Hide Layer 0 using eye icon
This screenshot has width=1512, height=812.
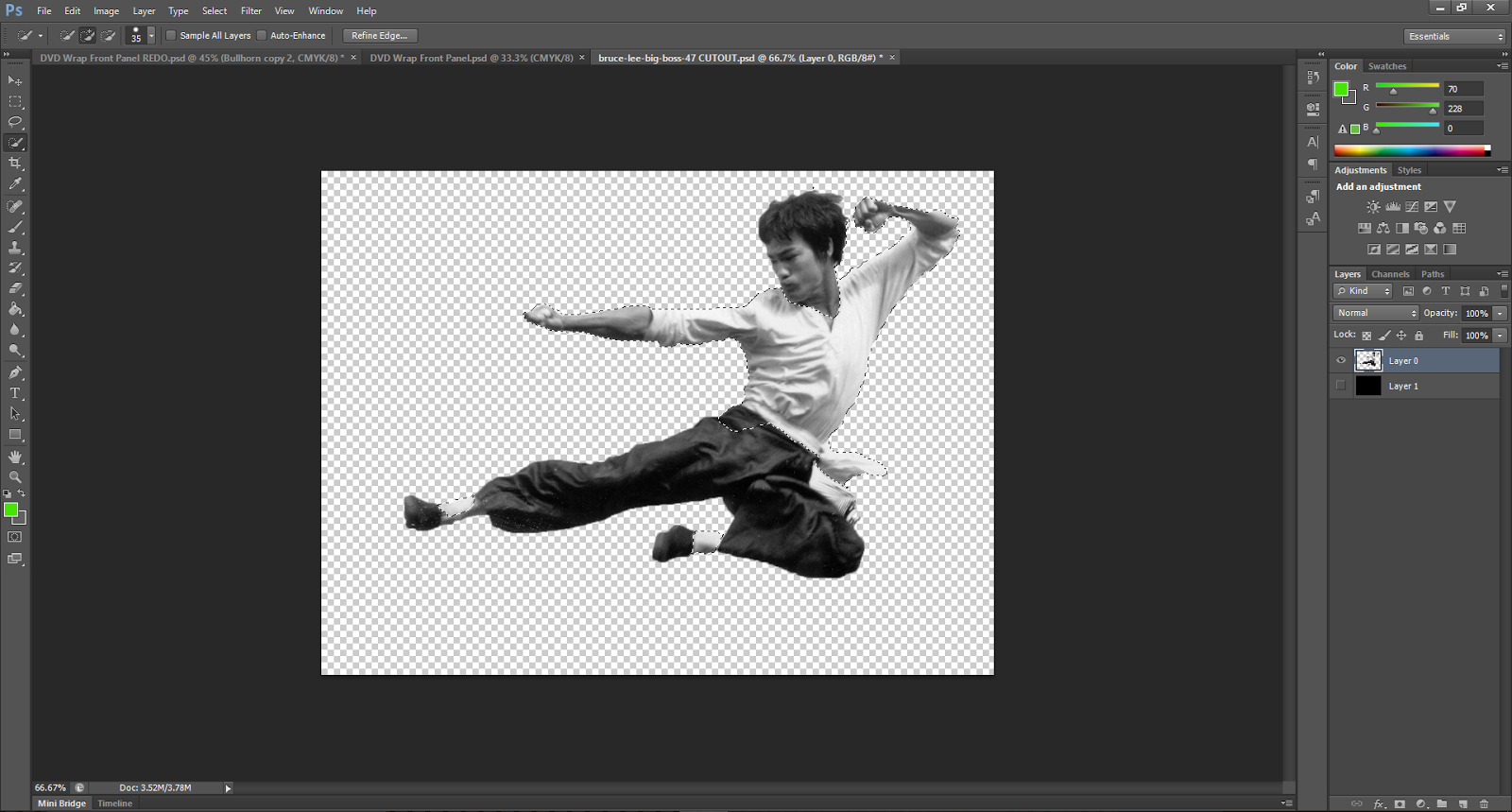pos(1341,360)
